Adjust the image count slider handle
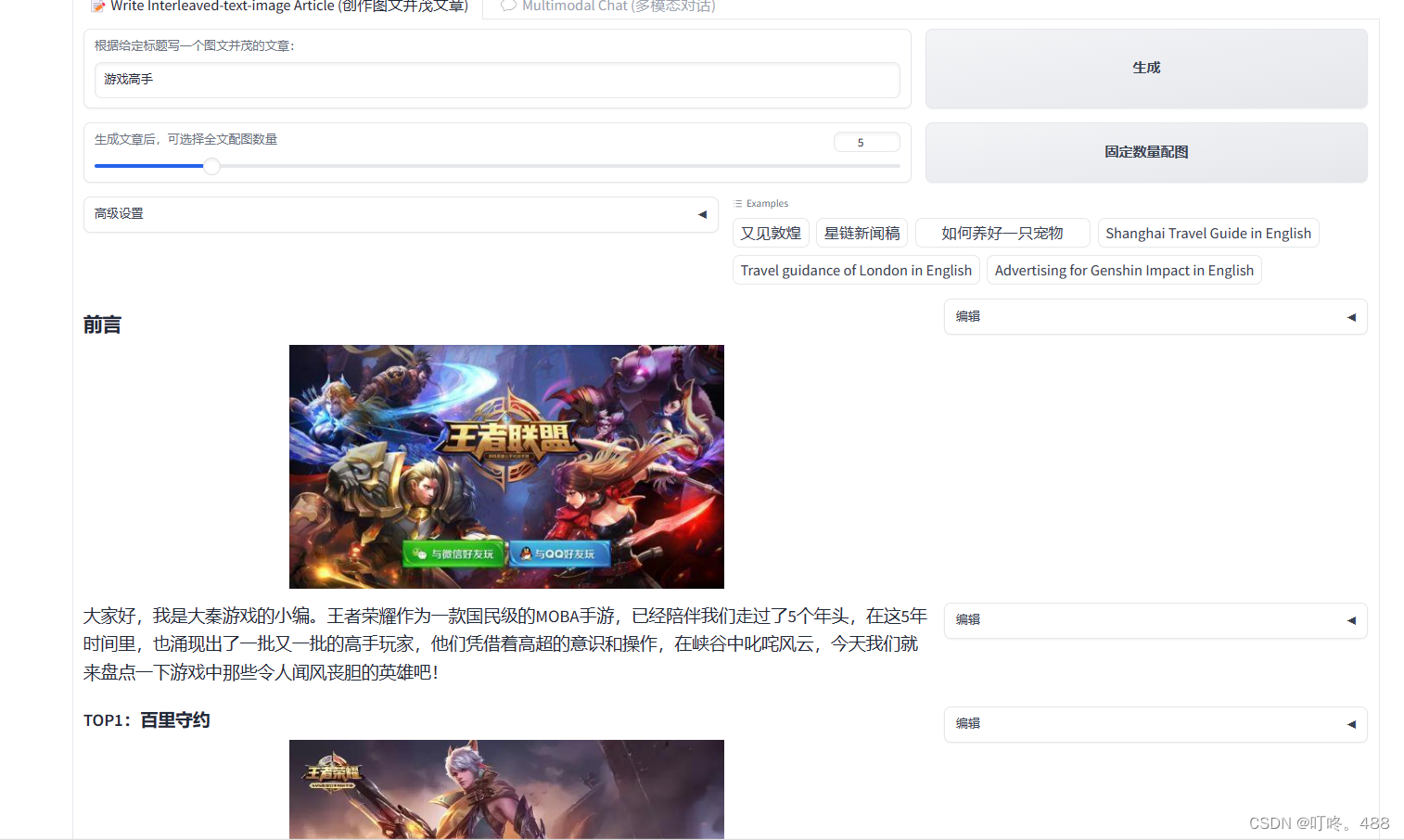Screen dimensions: 1404x840 click(x=212, y=166)
